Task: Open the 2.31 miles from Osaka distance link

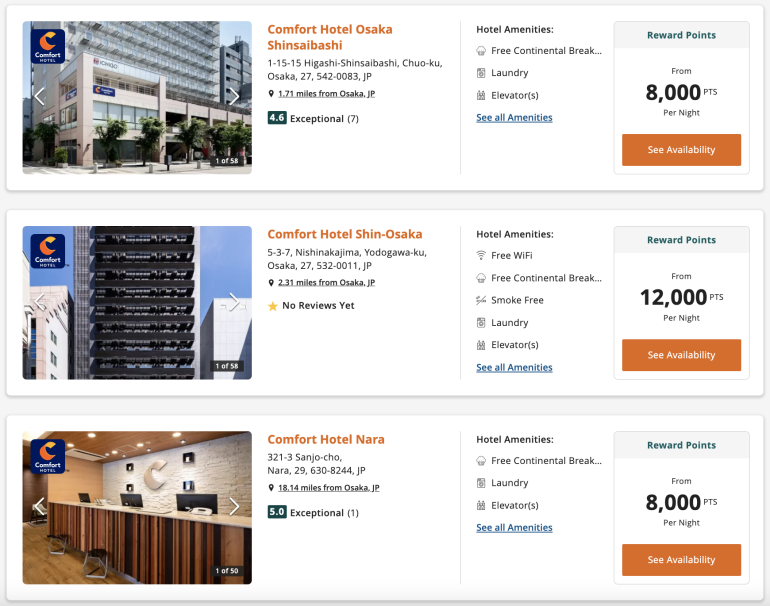Action: [x=326, y=283]
